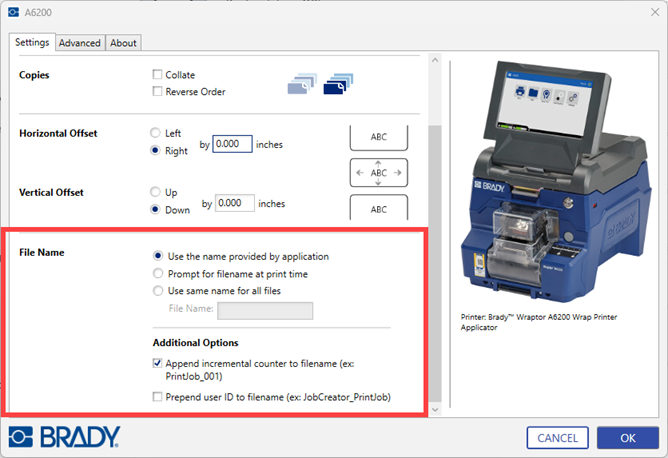Uncheck Append incremental counter to filename
The image size is (668, 458).
coord(157,363)
